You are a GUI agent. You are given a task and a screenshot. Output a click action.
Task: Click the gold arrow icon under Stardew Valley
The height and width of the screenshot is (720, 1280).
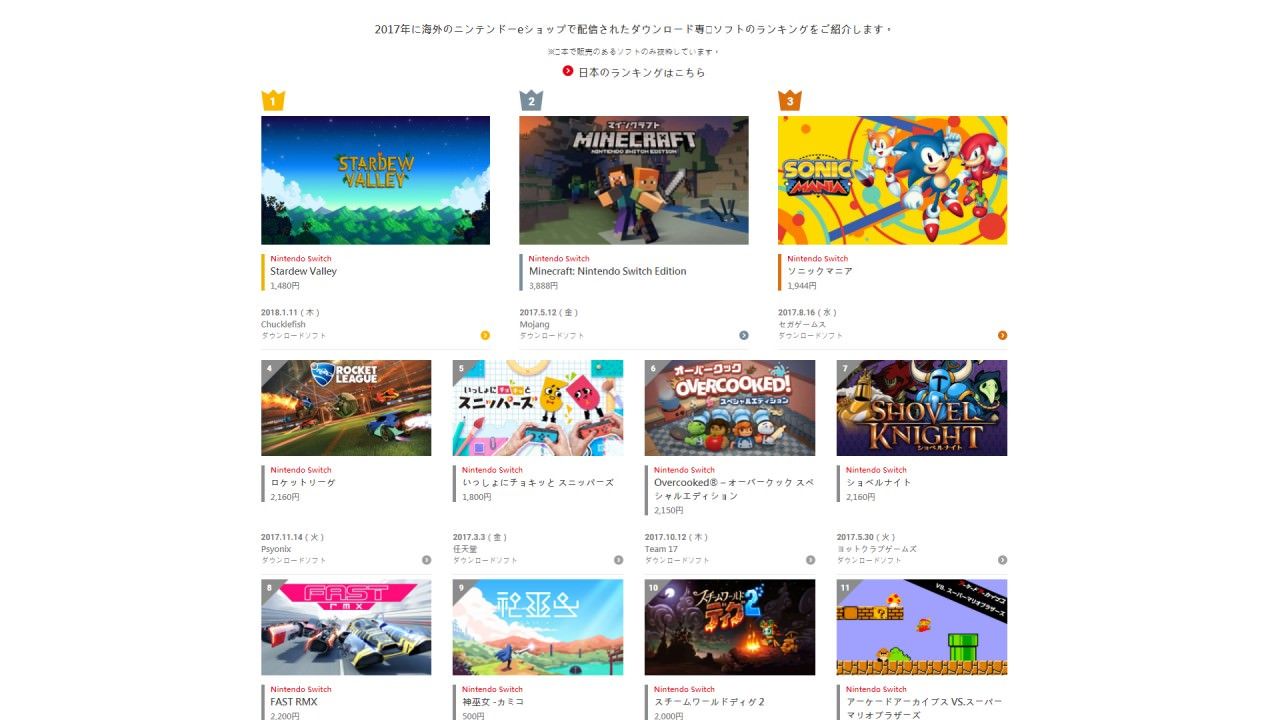coord(485,335)
